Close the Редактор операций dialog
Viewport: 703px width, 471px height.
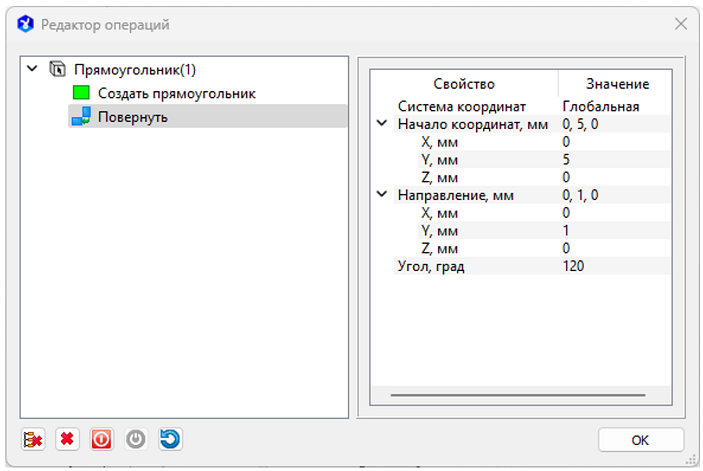tap(680, 23)
